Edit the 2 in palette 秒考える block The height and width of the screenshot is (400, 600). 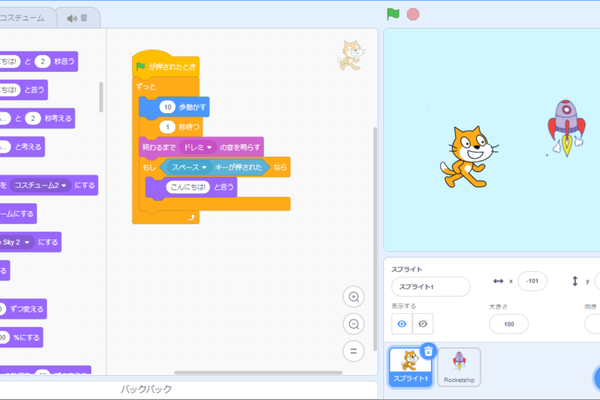(33, 118)
